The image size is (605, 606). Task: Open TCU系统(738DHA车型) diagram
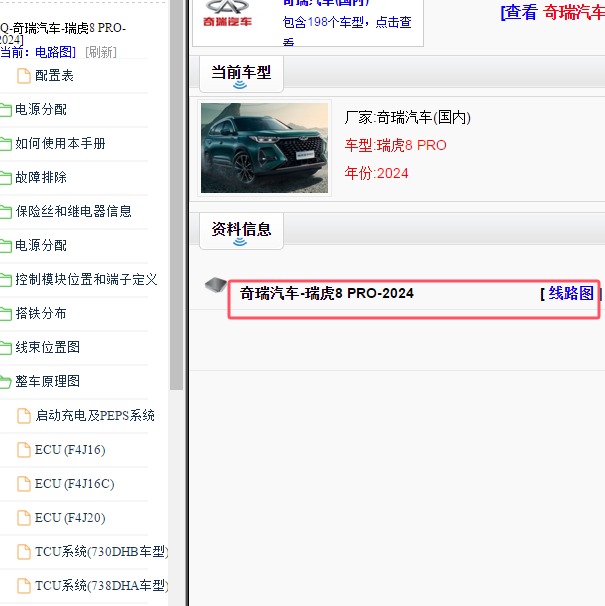pyautogui.click(x=101, y=586)
